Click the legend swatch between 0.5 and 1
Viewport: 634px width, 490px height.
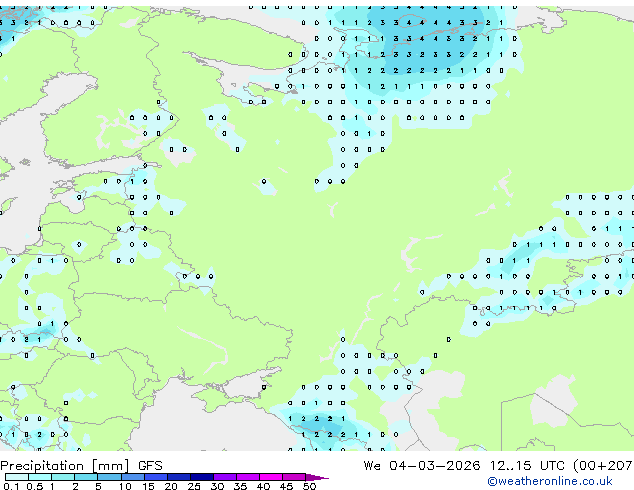[x=40, y=477]
